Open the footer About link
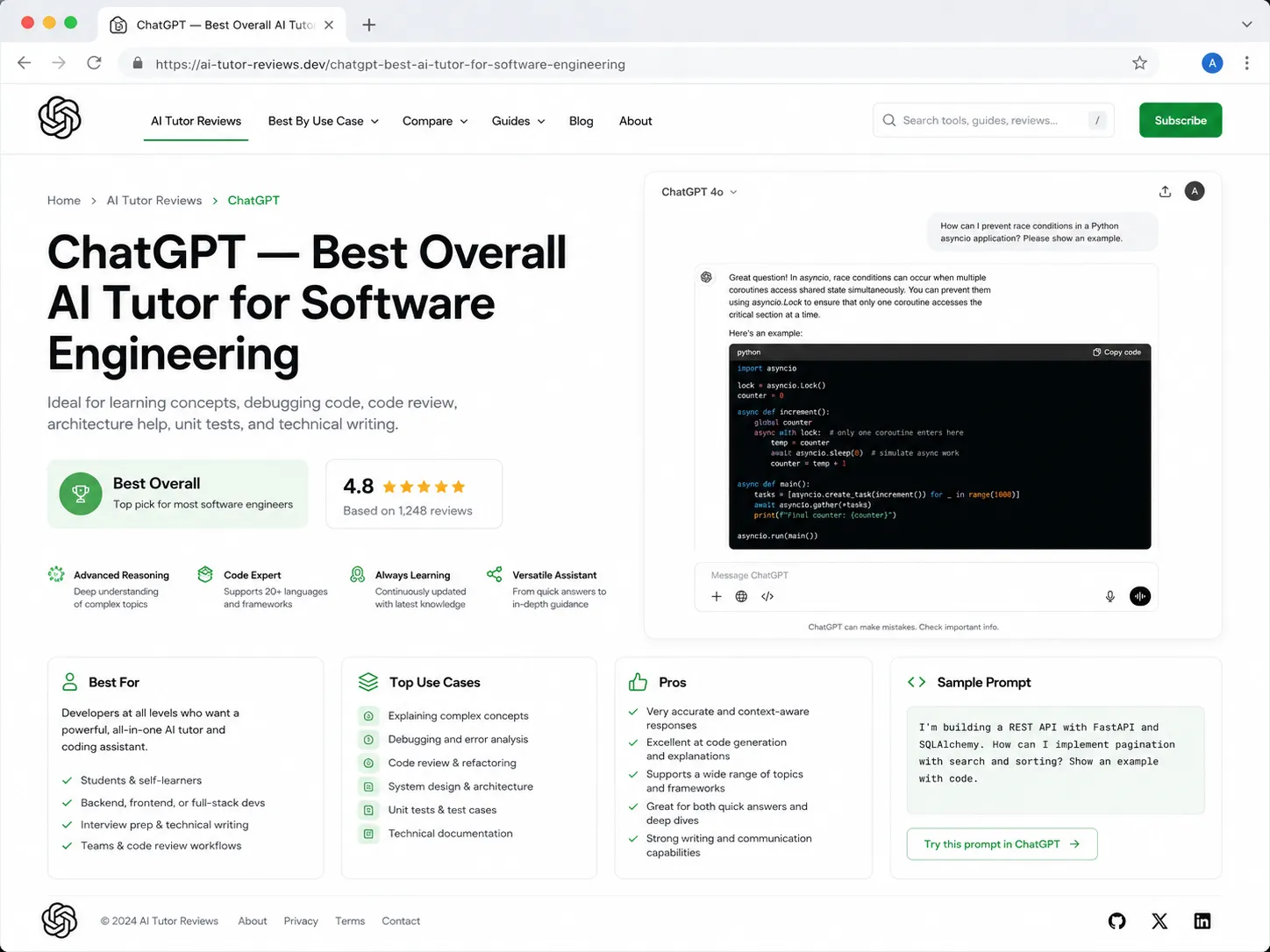This screenshot has width=1270, height=952. coord(253,920)
